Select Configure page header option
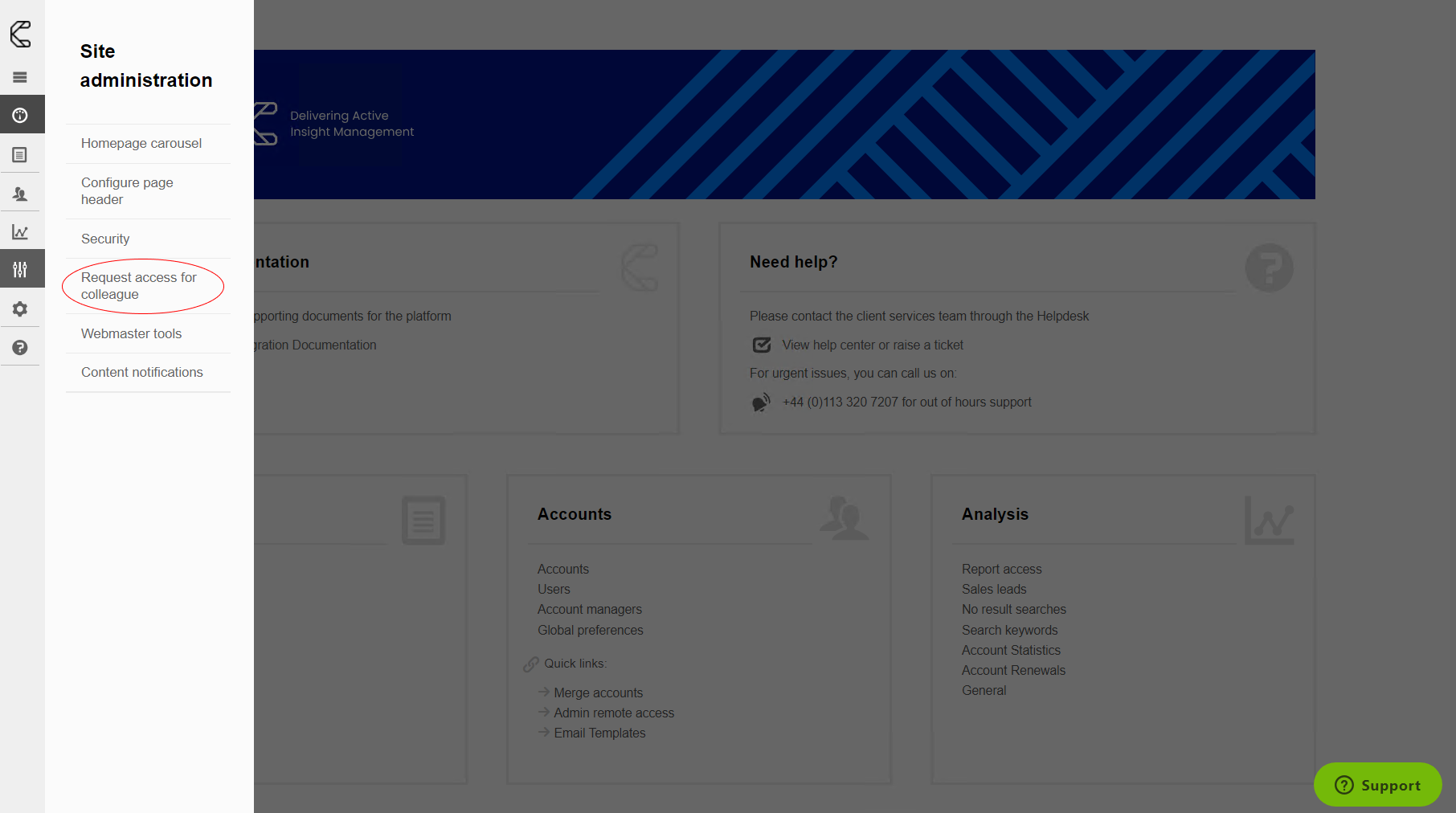This screenshot has height=813, width=1456. tap(127, 191)
